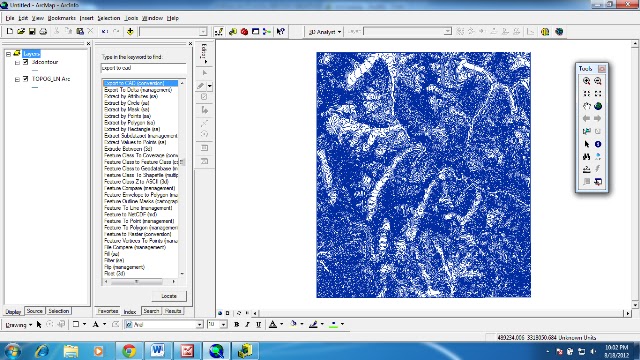This screenshot has height=360, width=640.
Task: Click the Select Features tool
Action: pyautogui.click(x=587, y=131)
